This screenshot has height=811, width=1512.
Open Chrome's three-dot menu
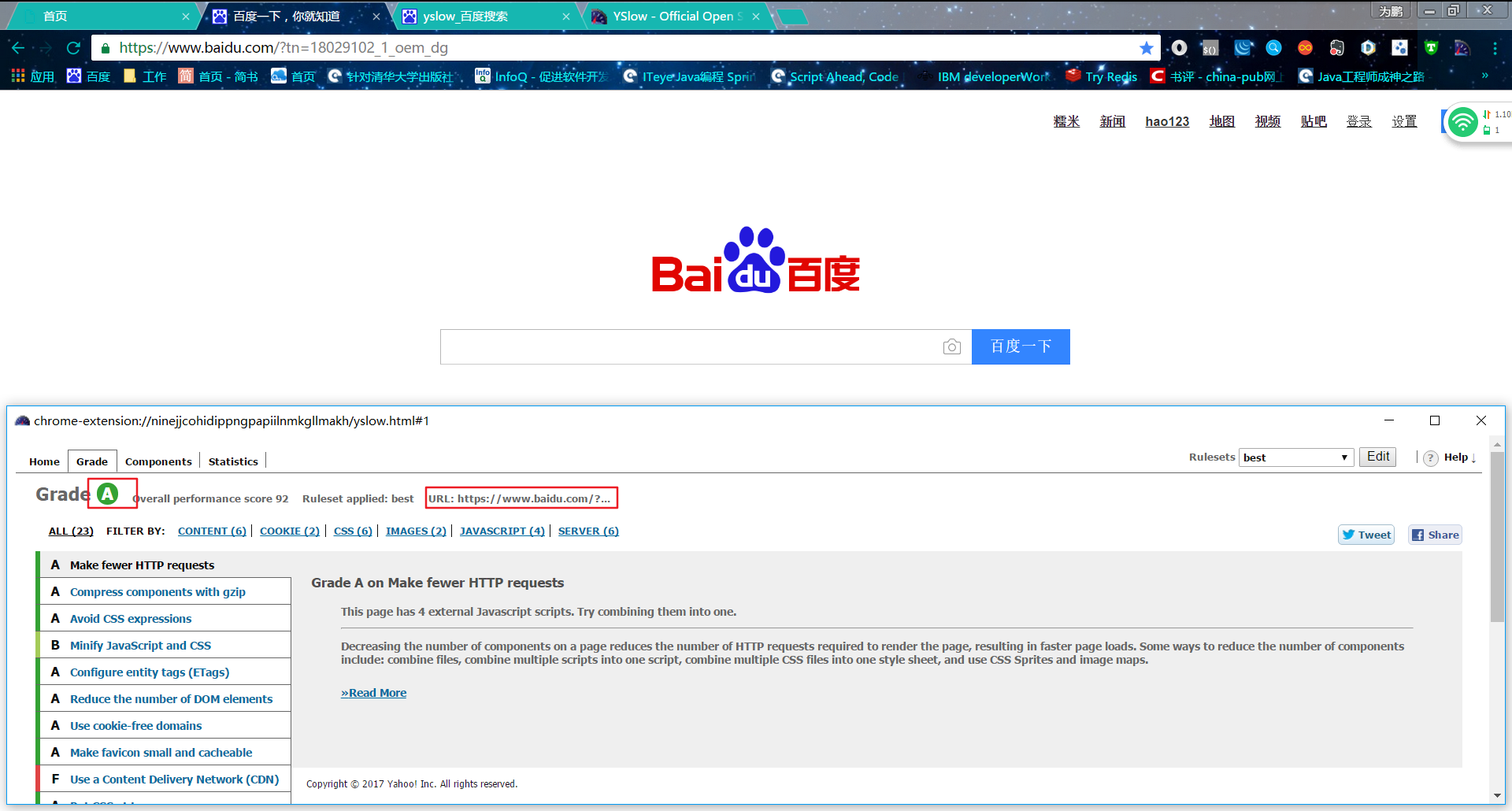[1494, 48]
